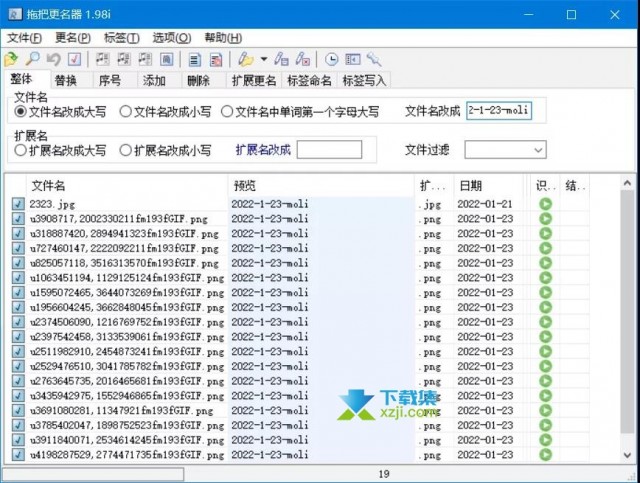Click the undo arrow toolbar icon
640x483 pixels.
coord(53,60)
